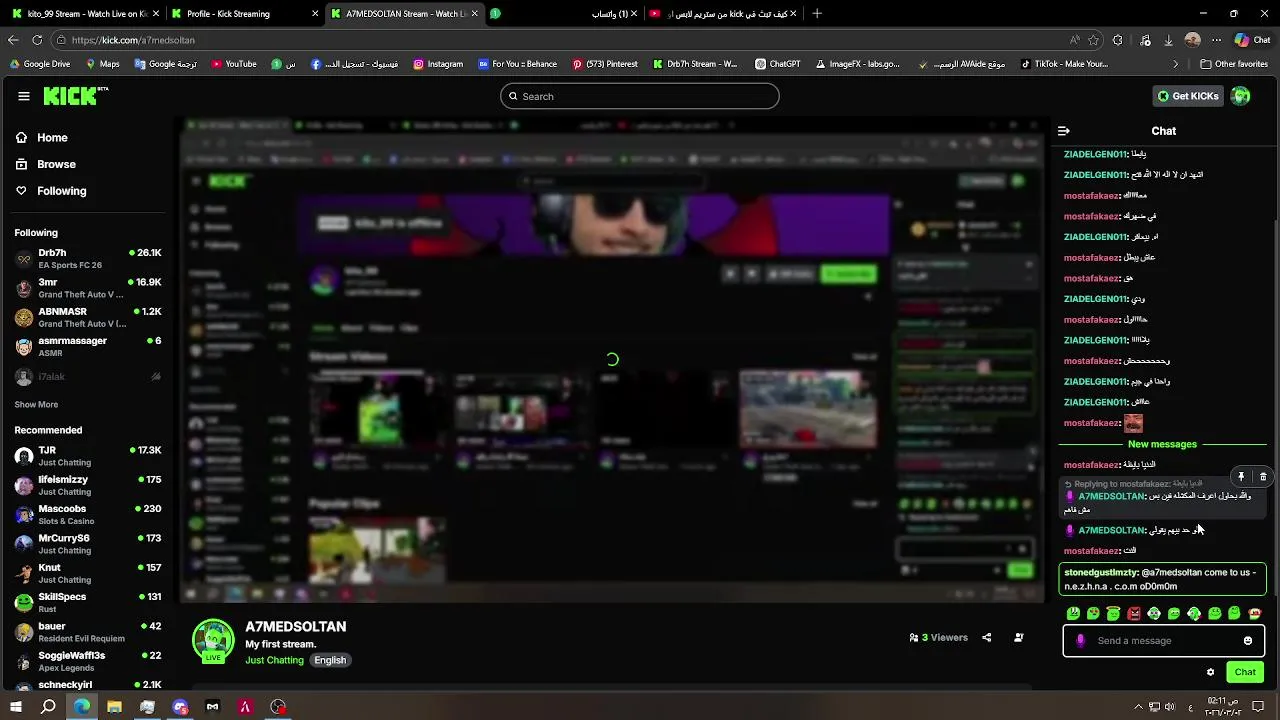Open TJR recommended channel

point(88,456)
